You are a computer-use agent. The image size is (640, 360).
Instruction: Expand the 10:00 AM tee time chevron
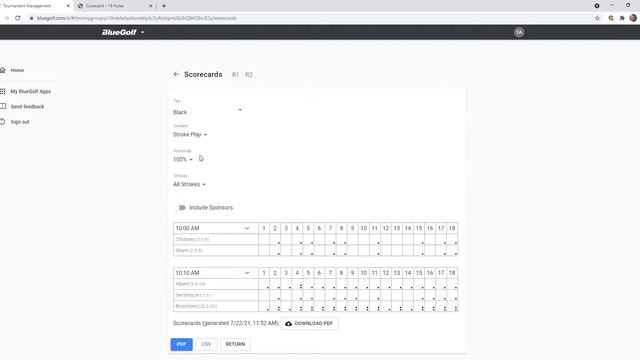247,228
